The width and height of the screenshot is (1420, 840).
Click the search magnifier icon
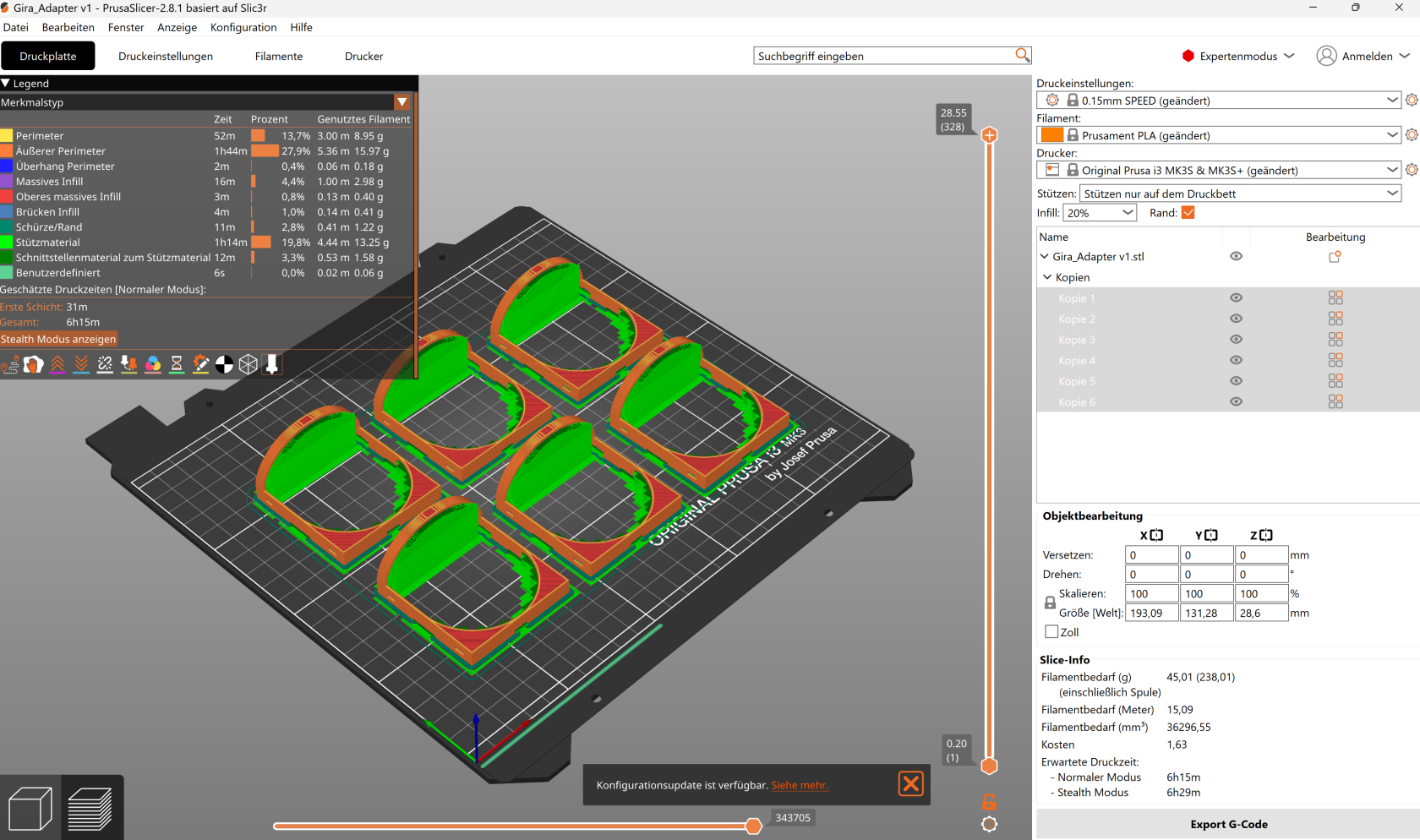click(1022, 55)
